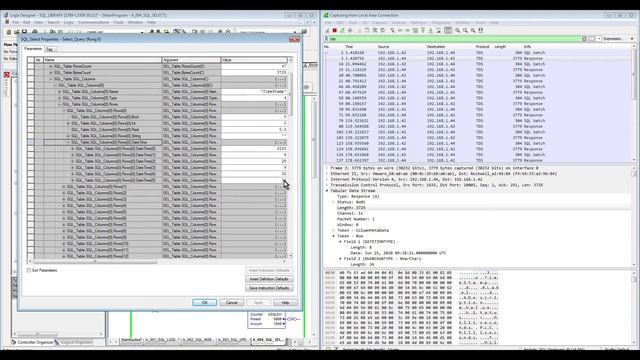640x360 pixels.
Task: Click Wireshark Expression button
Action: click(612, 39)
